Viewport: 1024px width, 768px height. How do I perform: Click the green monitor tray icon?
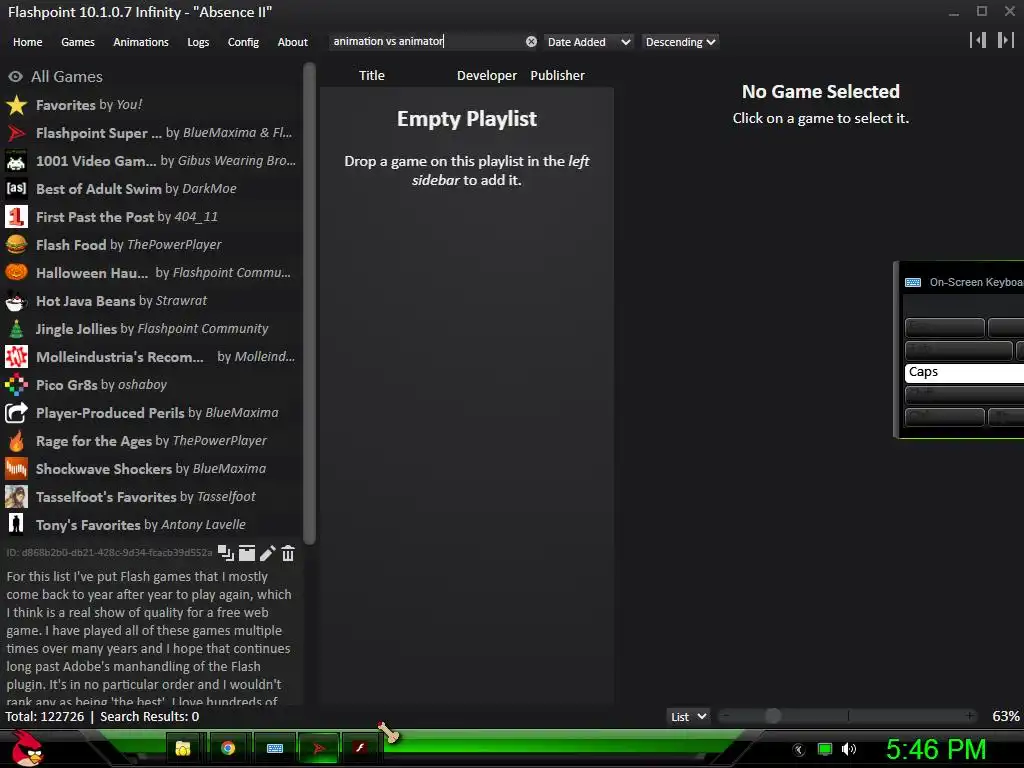pyautogui.click(x=825, y=749)
